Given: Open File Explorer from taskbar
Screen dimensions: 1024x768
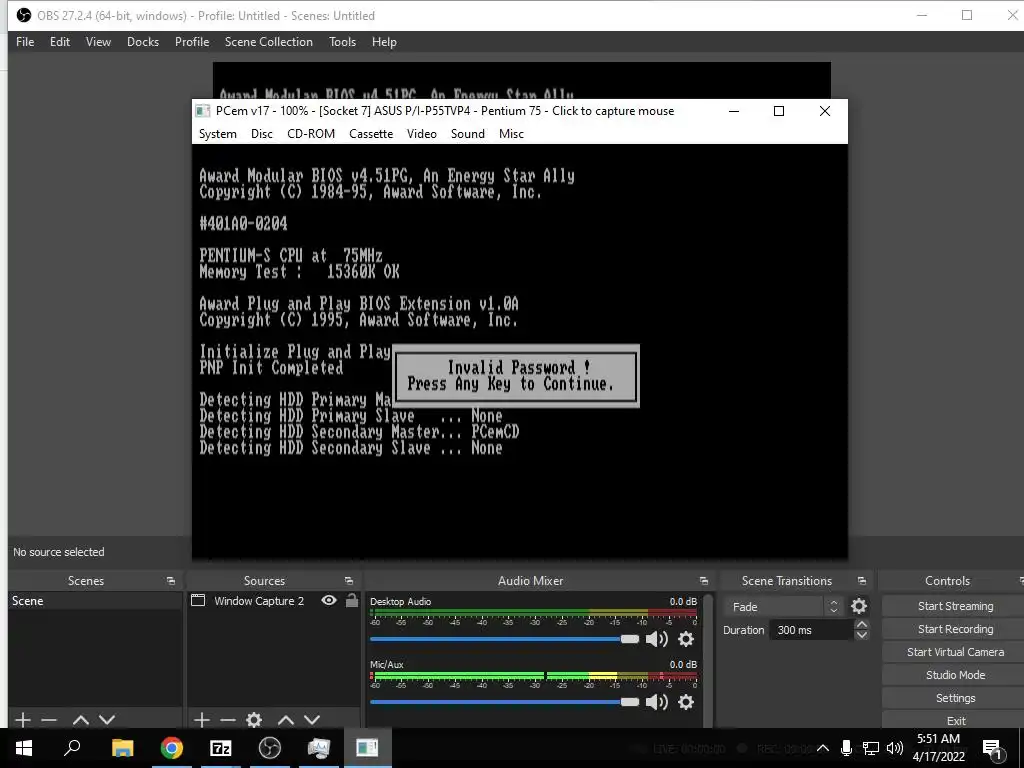Looking at the screenshot, I should (x=122, y=748).
